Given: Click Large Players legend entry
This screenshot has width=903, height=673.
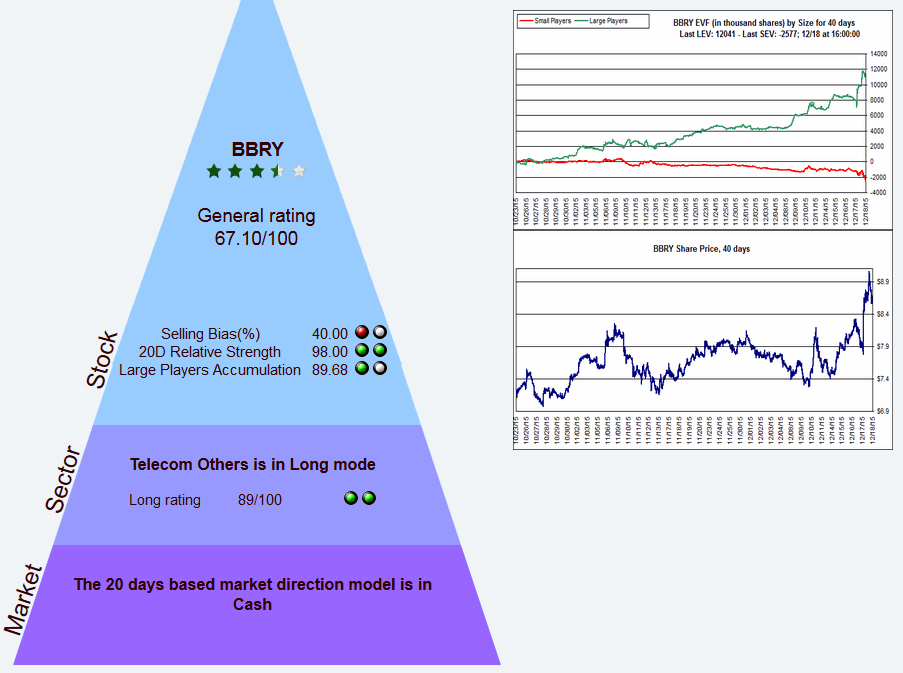Looking at the screenshot, I should point(601,21).
